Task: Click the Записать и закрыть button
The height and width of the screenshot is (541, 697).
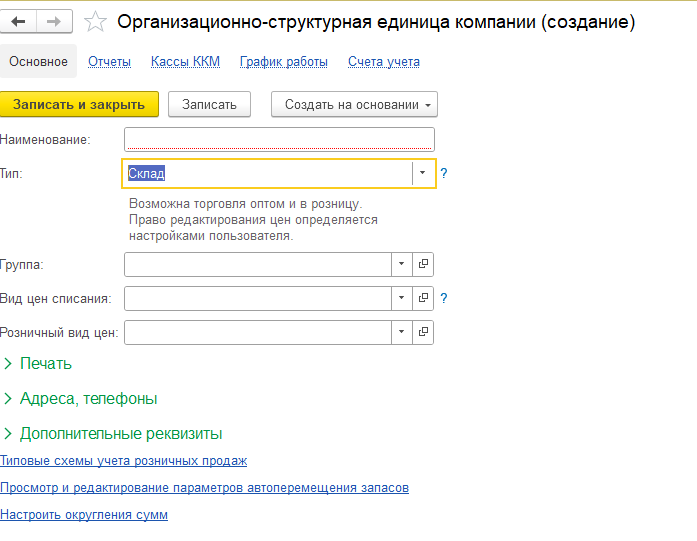Action: click(79, 104)
